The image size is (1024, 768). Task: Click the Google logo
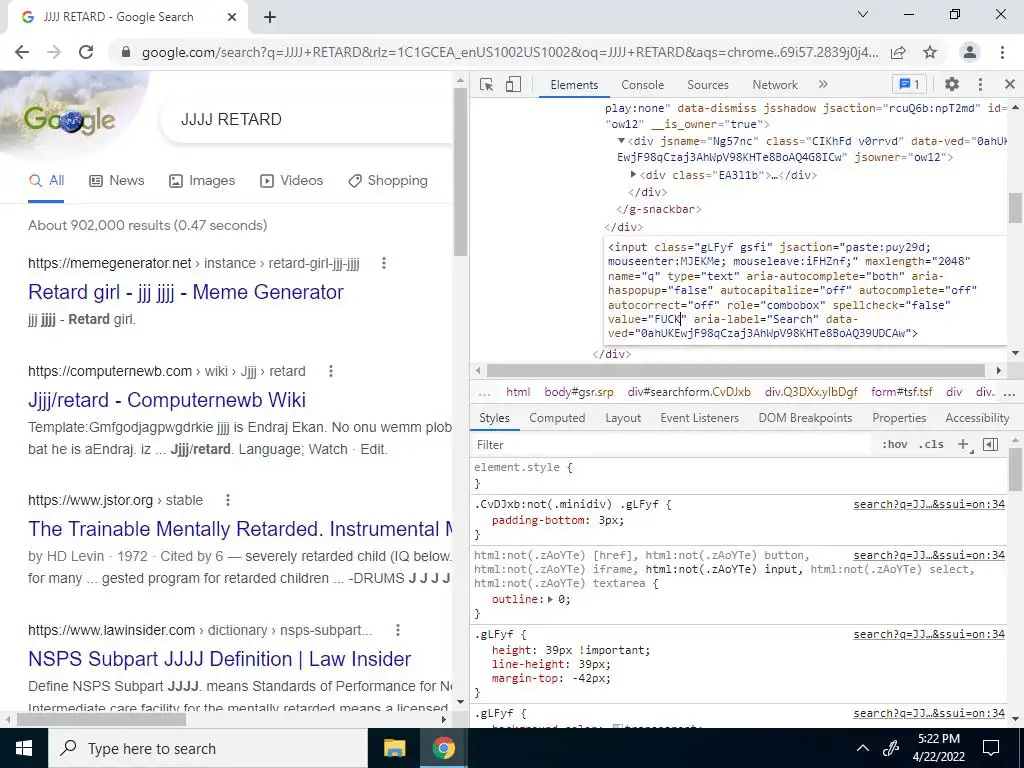[x=70, y=120]
